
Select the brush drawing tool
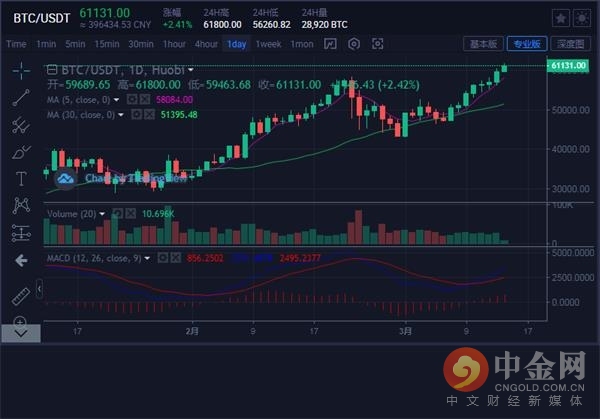pyautogui.click(x=21, y=152)
